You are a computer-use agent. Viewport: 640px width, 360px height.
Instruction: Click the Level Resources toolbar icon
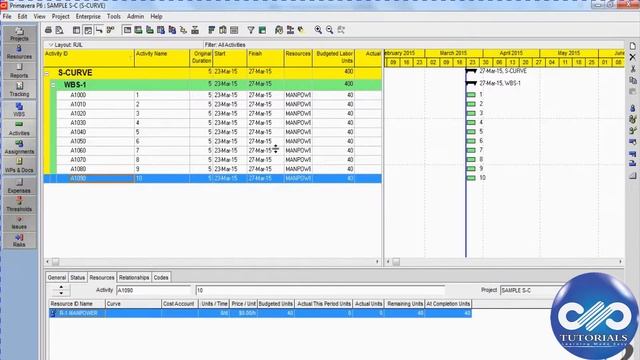(290, 30)
